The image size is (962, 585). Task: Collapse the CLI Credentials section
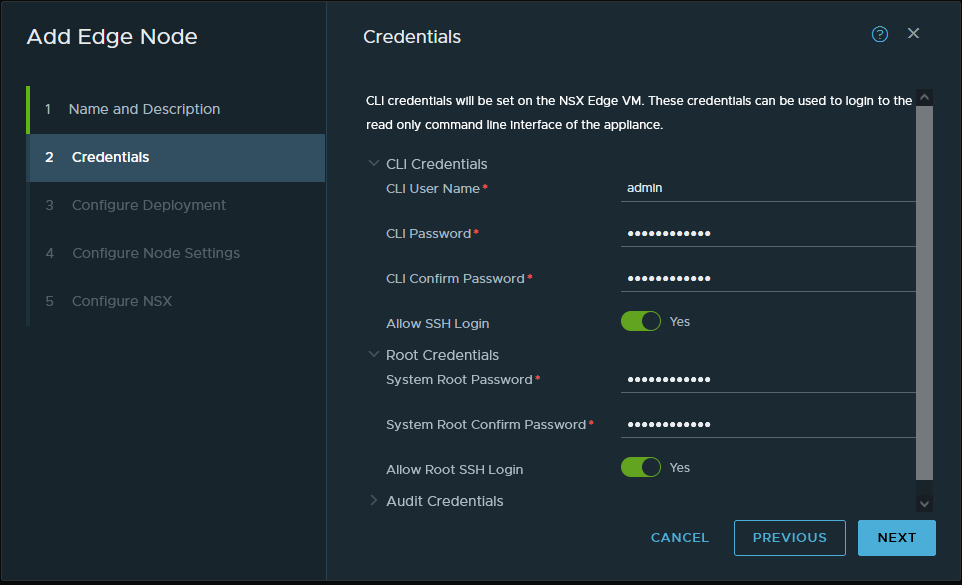[374, 164]
